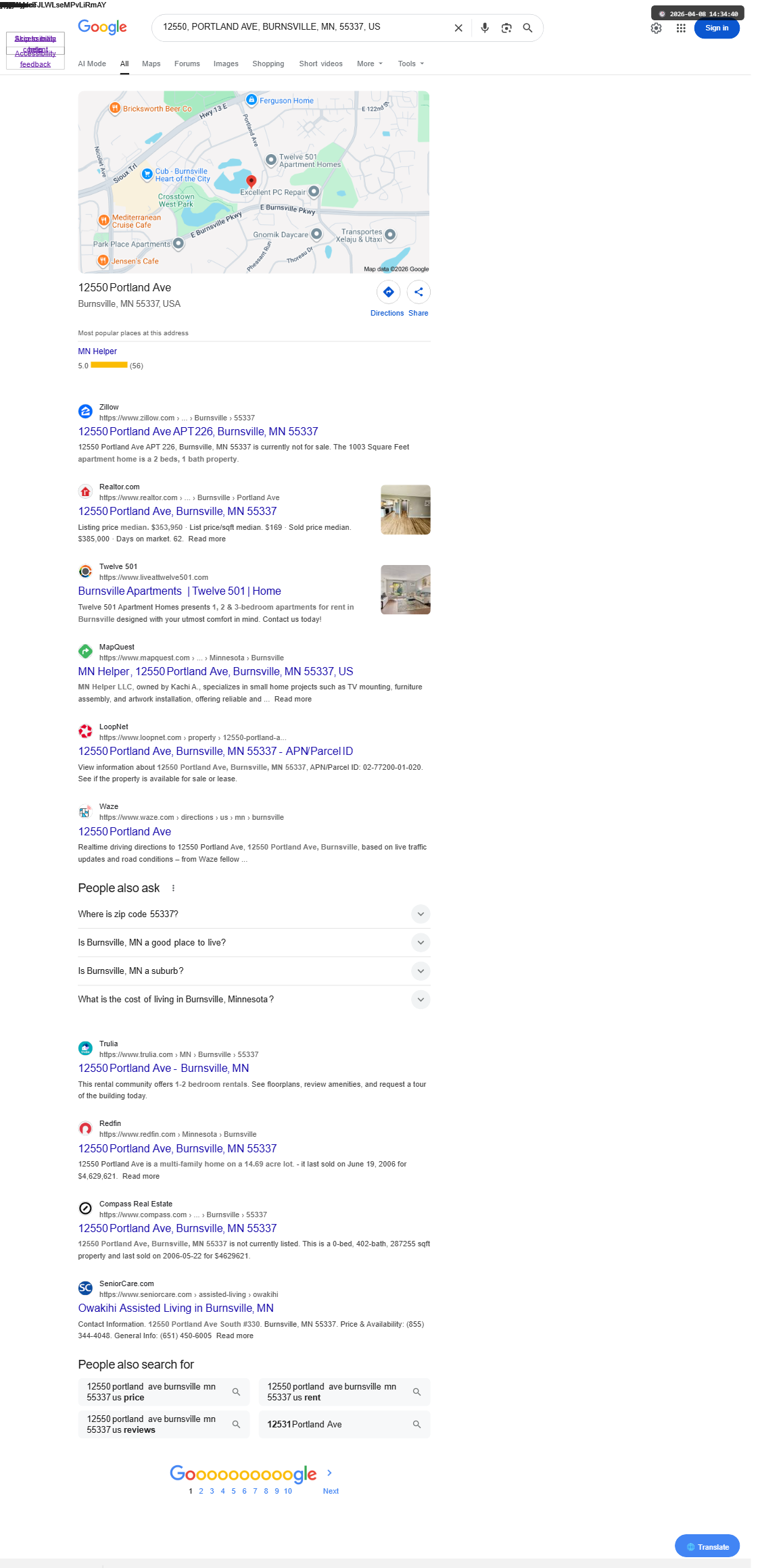Expand "Where is zip code 55337?" question
The height and width of the screenshot is (1568, 760).
254,914
